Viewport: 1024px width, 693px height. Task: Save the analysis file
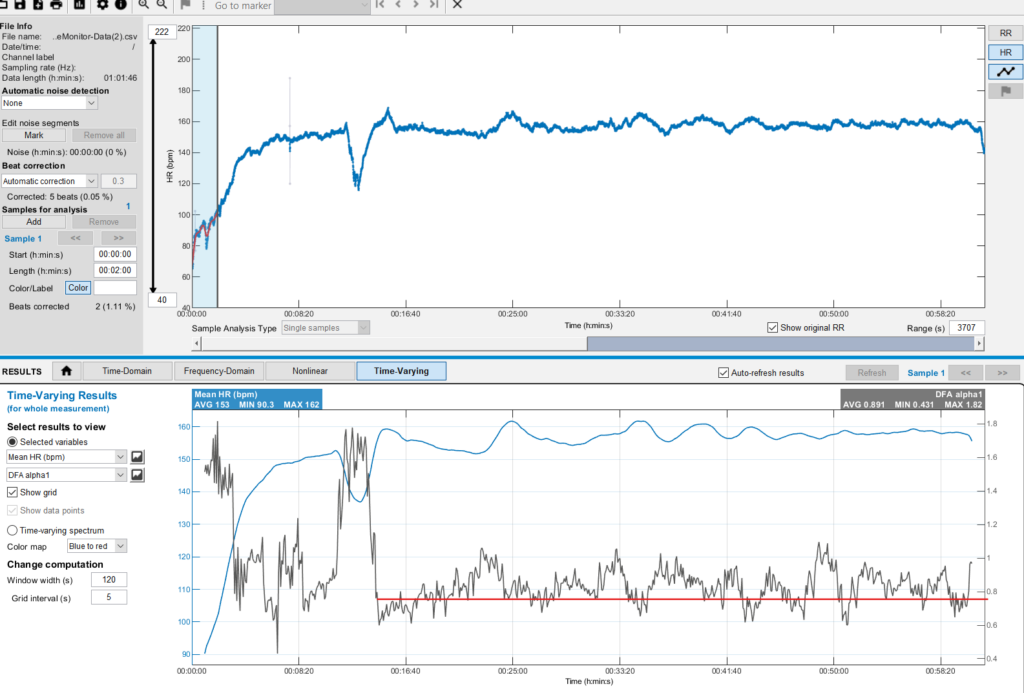20,5
